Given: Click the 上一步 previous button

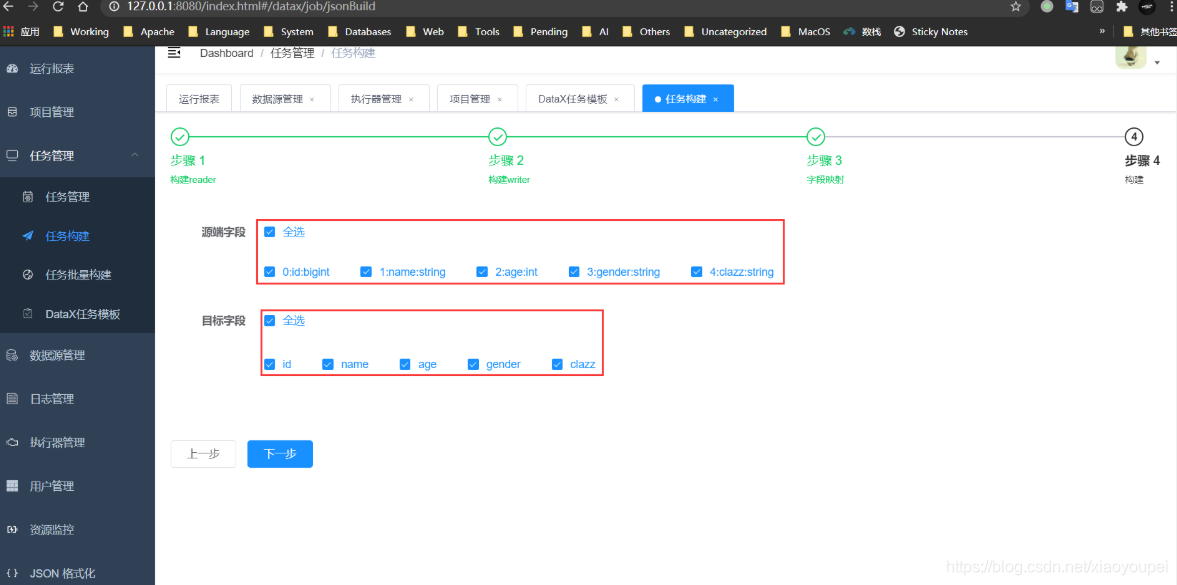Looking at the screenshot, I should tap(203, 454).
